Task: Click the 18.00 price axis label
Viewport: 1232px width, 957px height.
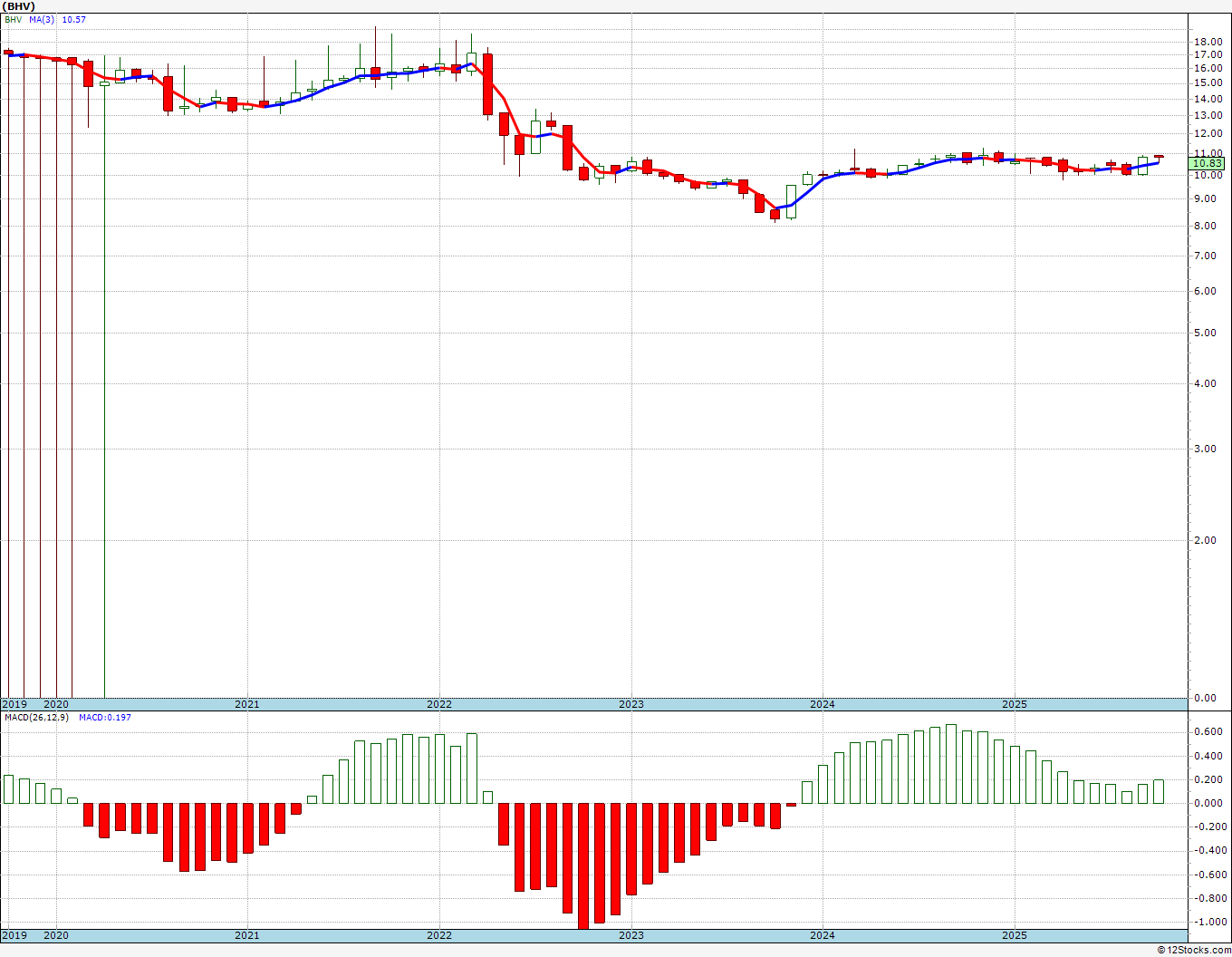Action: click(x=1207, y=42)
